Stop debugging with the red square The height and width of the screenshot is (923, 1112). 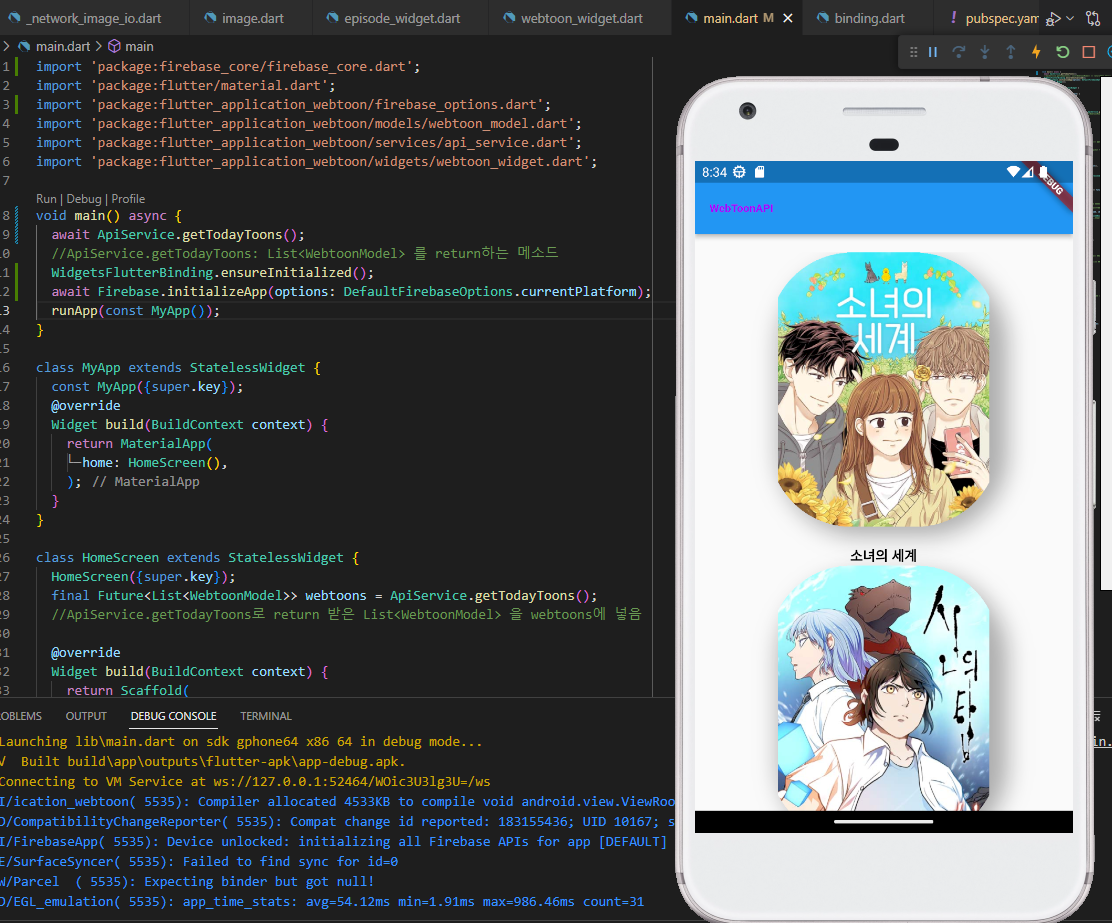tap(1089, 52)
